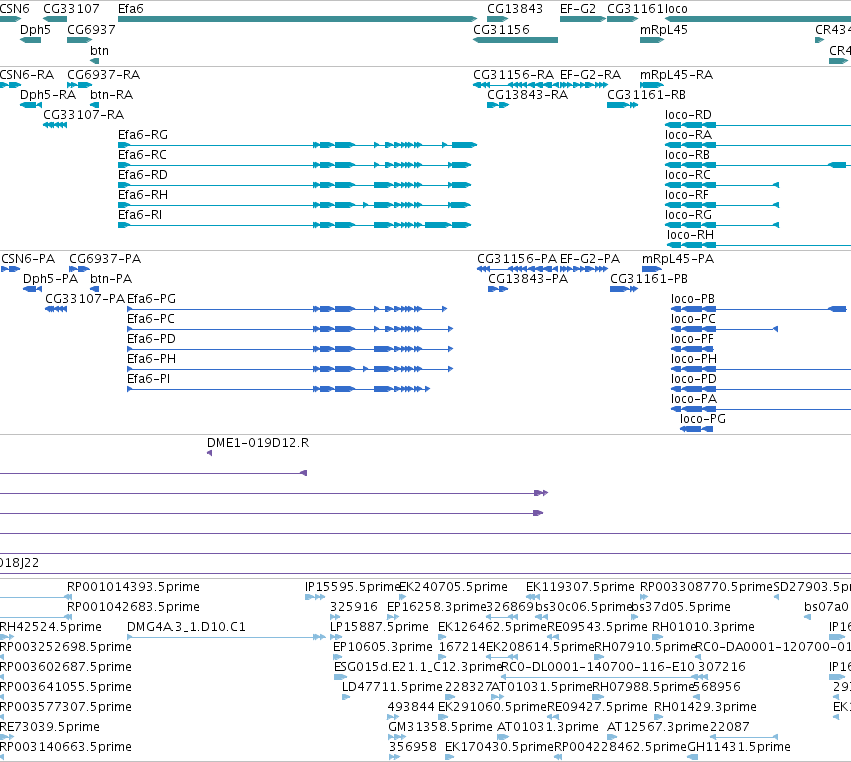This screenshot has width=851, height=762.
Task: Click transcript Efa6-RH
Action: [143, 195]
